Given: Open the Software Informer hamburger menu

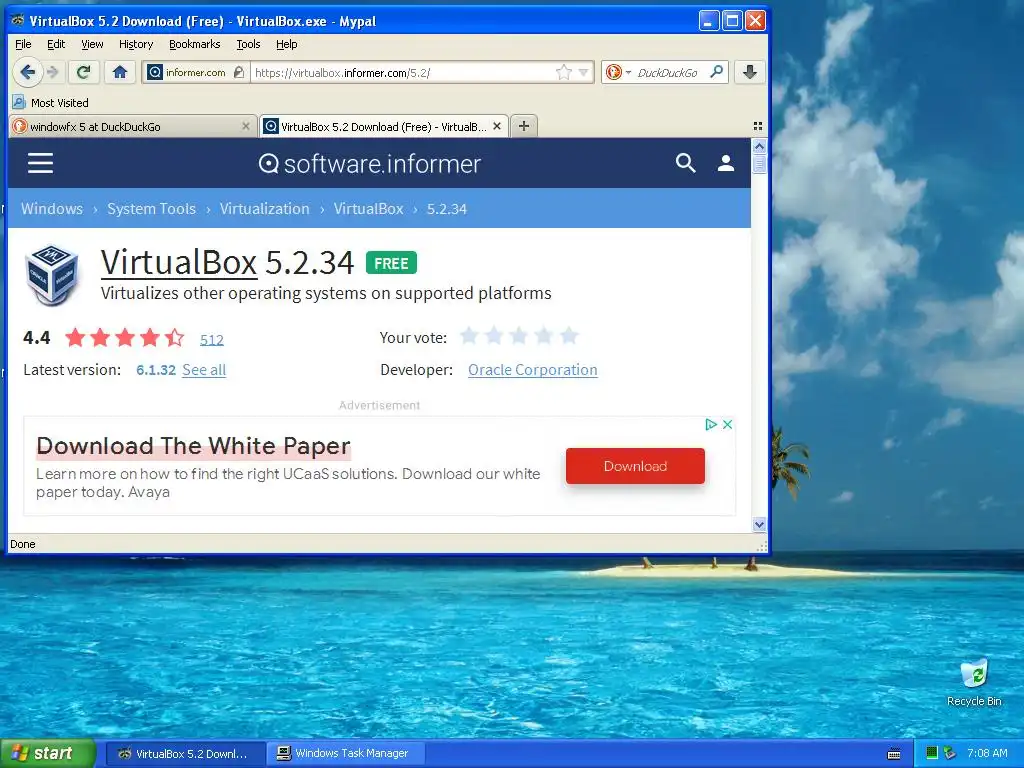Looking at the screenshot, I should [x=40, y=163].
